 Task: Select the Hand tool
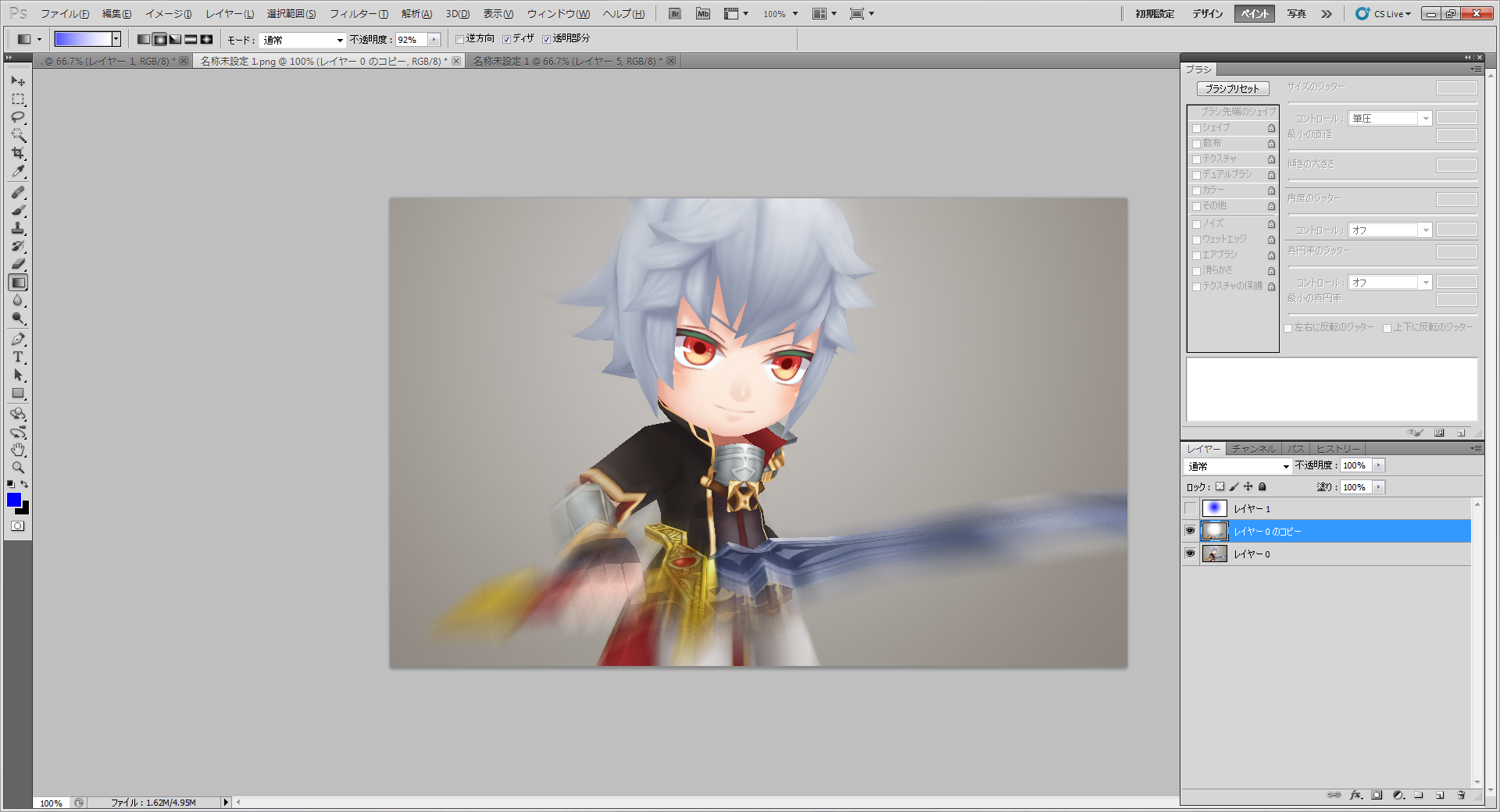click(x=18, y=450)
